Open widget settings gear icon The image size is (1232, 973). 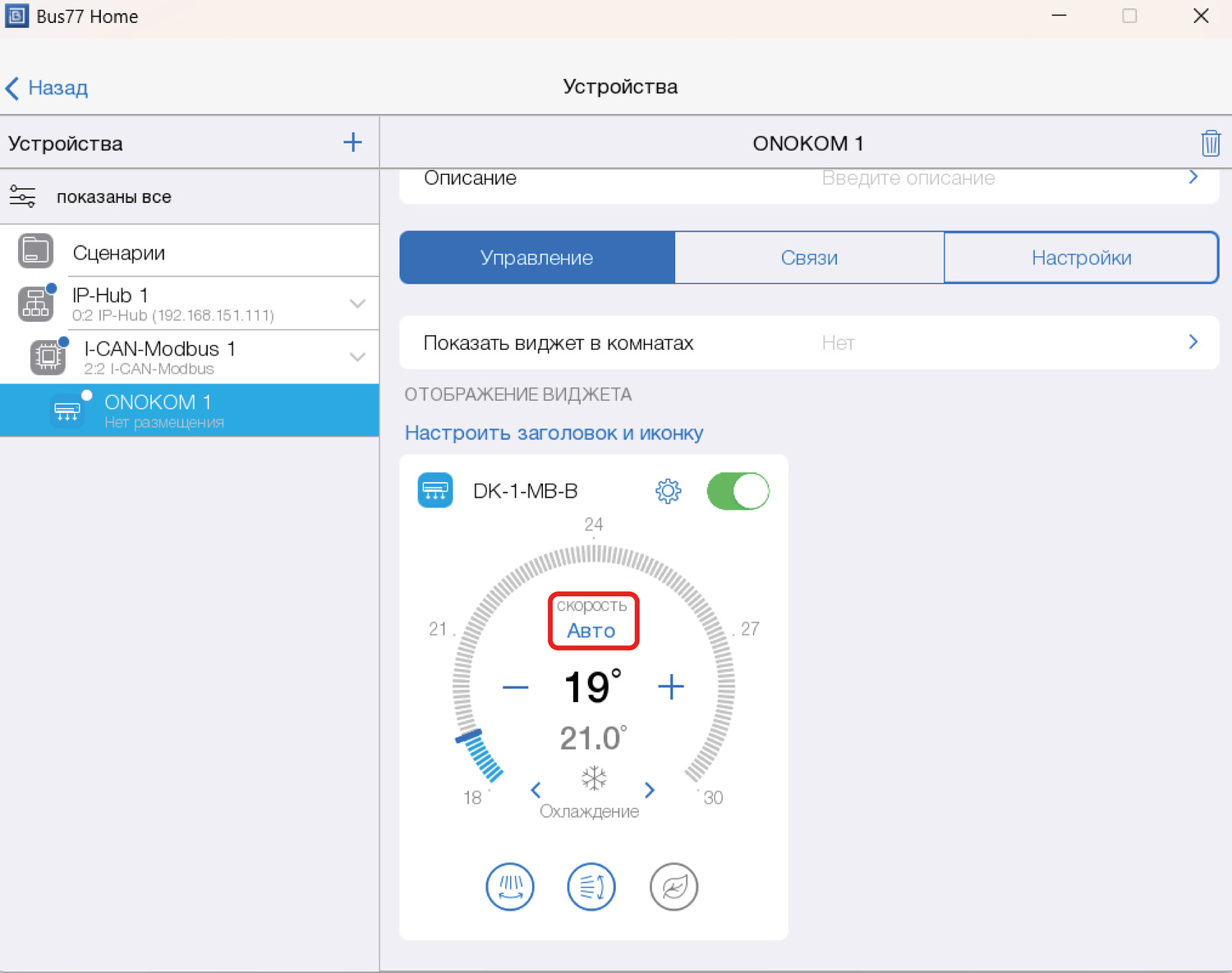point(668,491)
